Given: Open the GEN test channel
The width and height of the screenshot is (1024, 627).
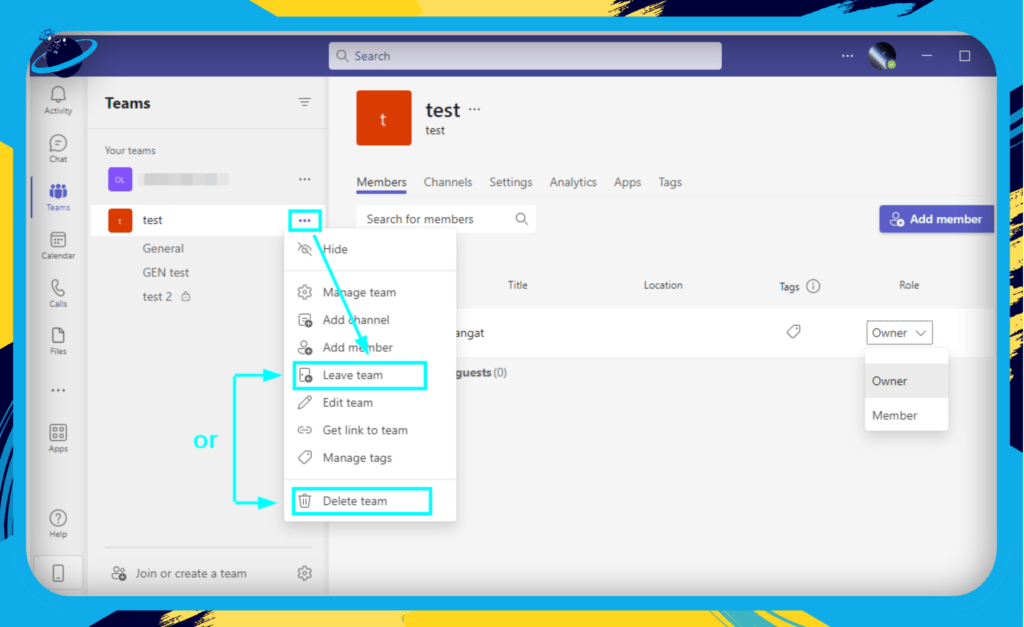Looking at the screenshot, I should (166, 272).
